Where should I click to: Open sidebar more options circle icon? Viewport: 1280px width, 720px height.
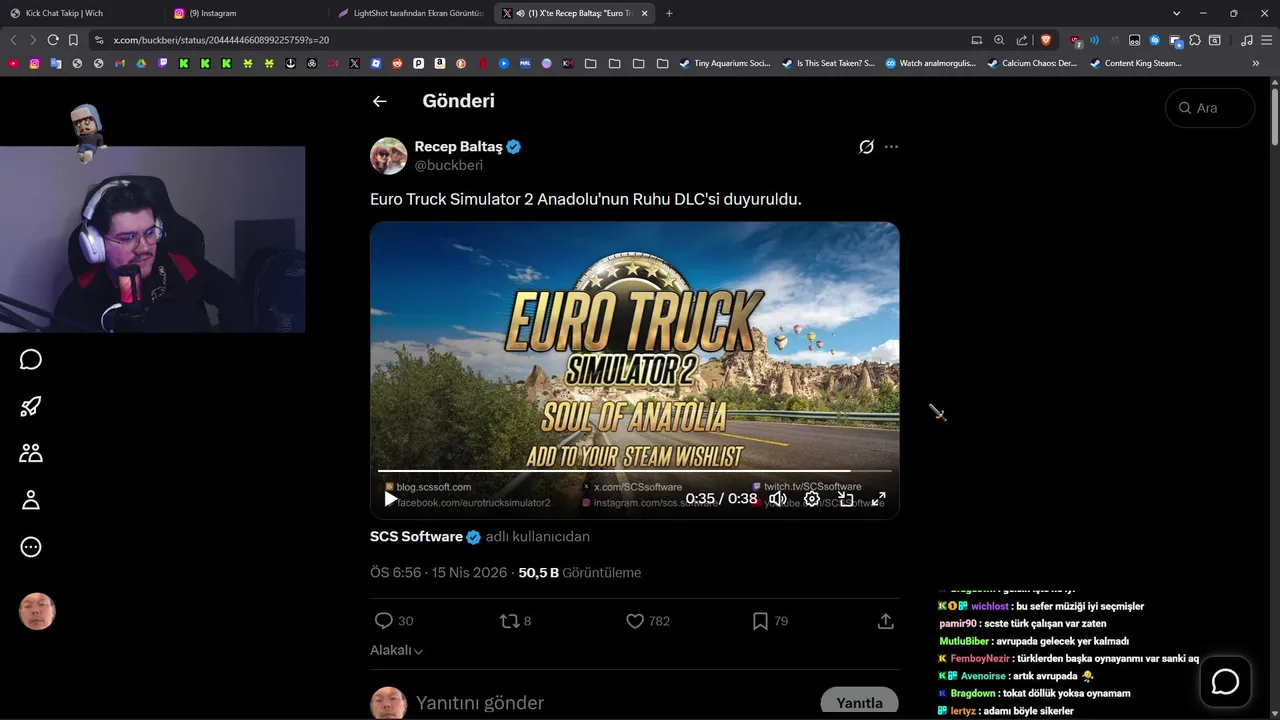pyautogui.click(x=31, y=547)
